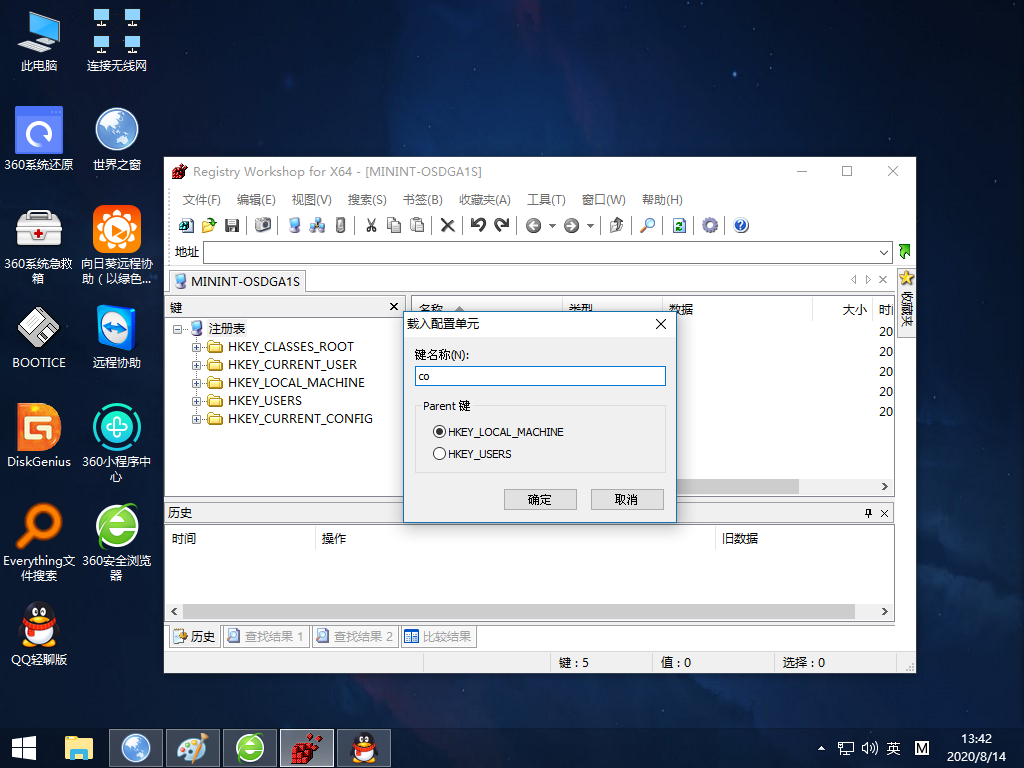Screen dimensions: 1024x768
Task: Click the gear options icon
Action: (x=710, y=226)
